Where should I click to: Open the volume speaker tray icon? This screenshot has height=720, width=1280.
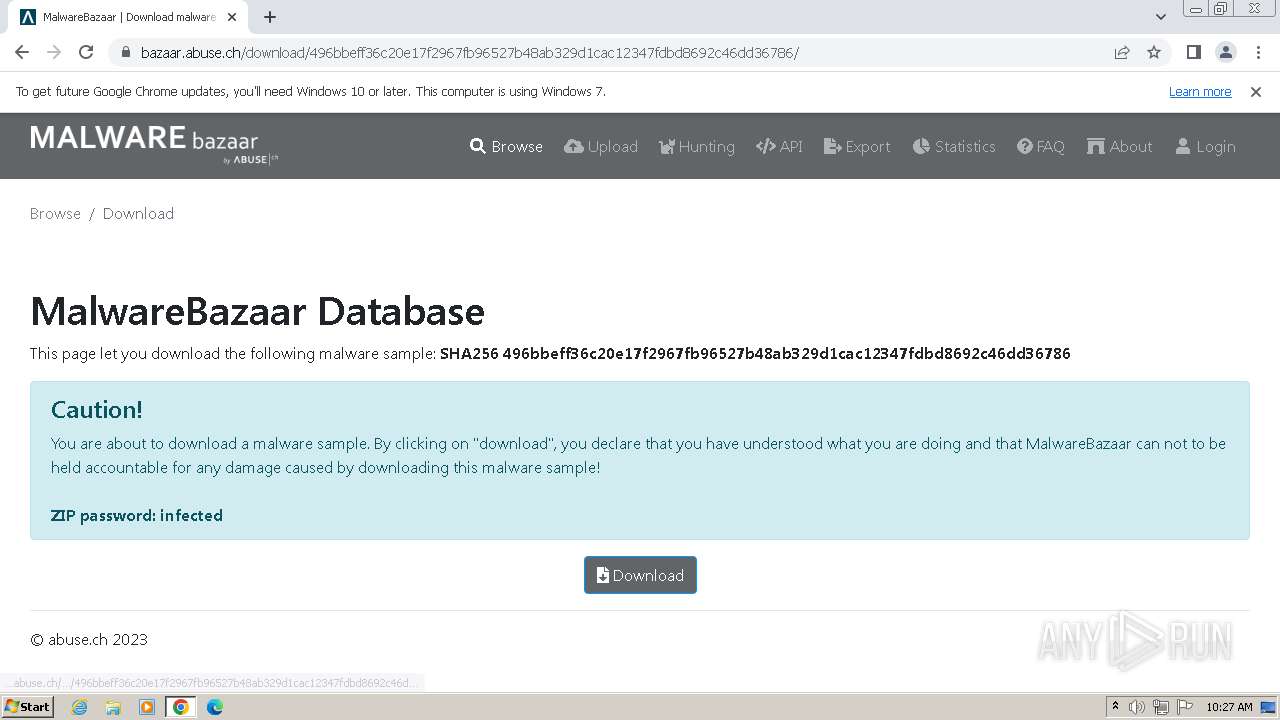[x=1137, y=707]
